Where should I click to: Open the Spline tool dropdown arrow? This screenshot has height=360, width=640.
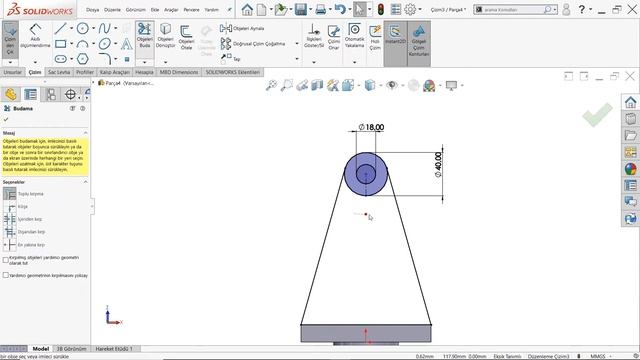pos(116,28)
